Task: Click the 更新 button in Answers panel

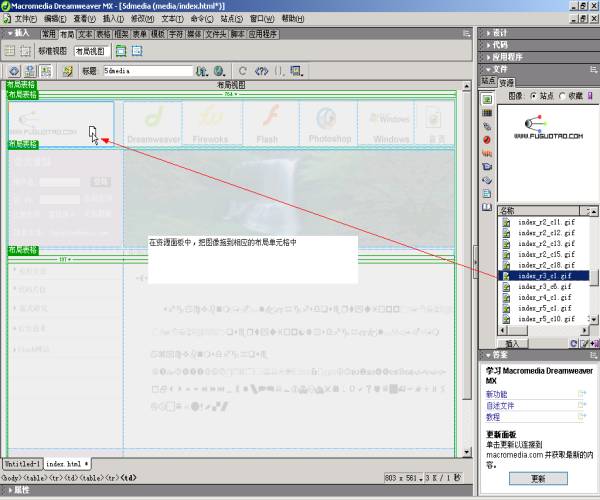Action: 538,479
